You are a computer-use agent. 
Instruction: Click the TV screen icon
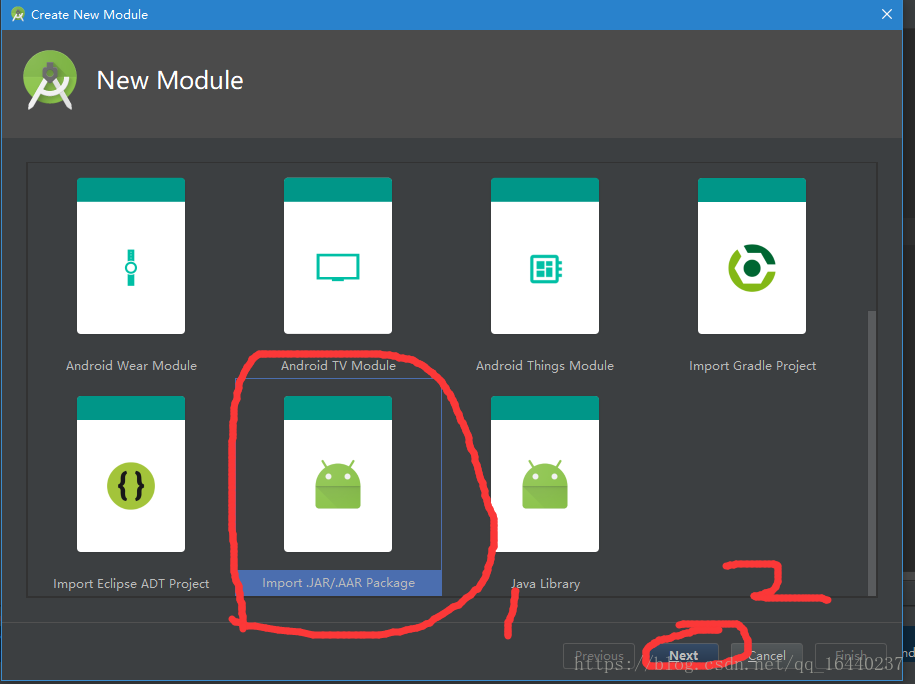tap(338, 267)
